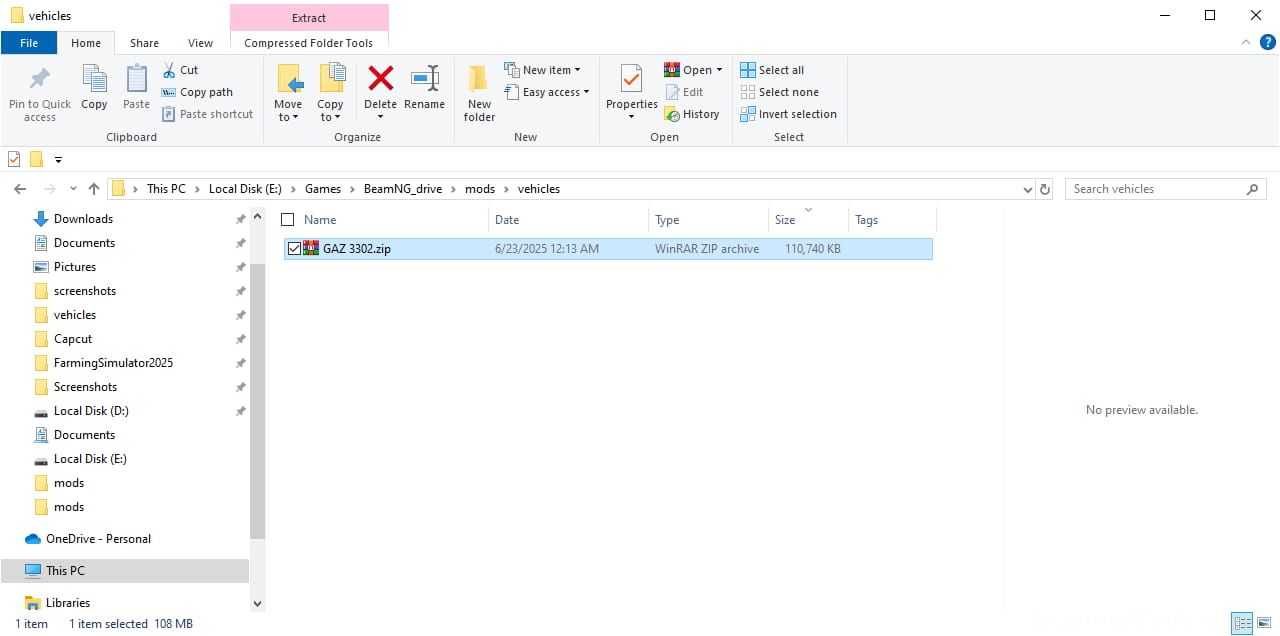Click the Pin to Quick access icon
This screenshot has height=636, width=1280.
(40, 80)
